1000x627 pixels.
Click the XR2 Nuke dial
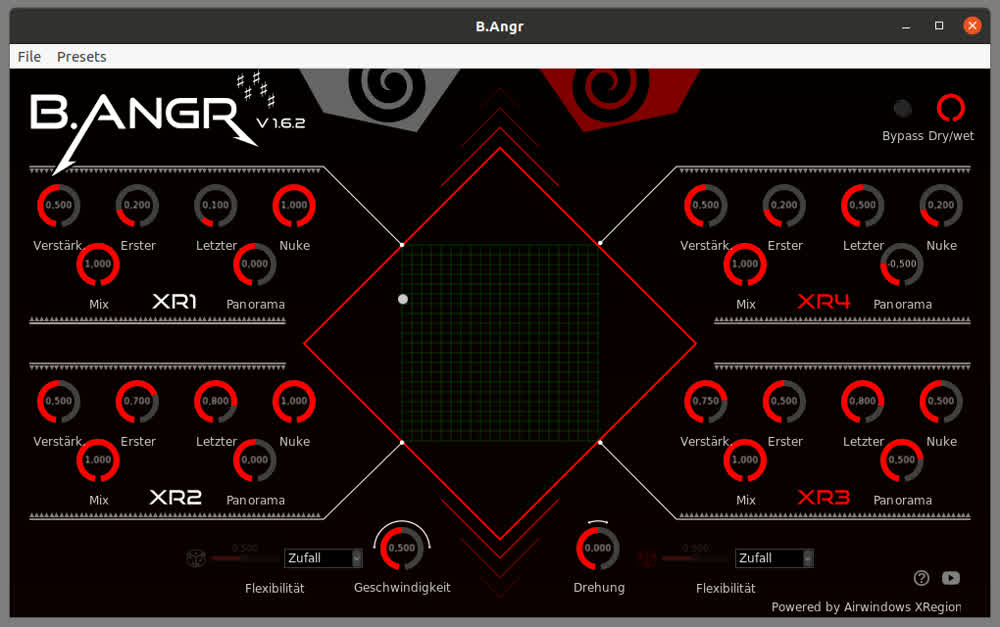294,401
